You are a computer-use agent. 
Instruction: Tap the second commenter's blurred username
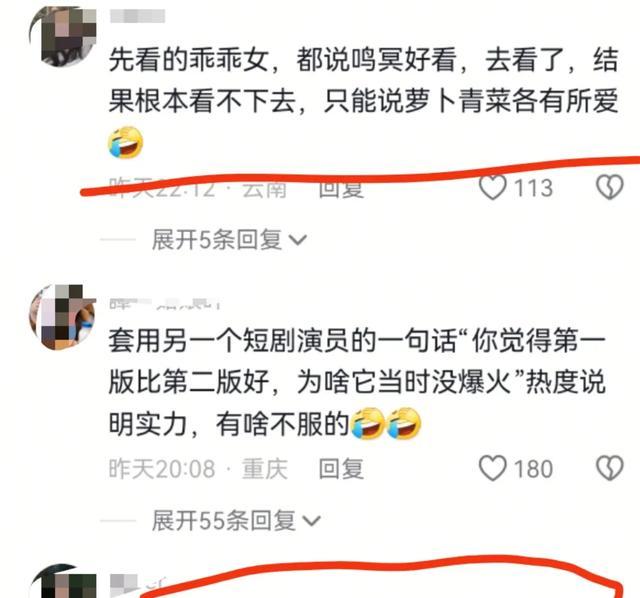(x=165, y=304)
